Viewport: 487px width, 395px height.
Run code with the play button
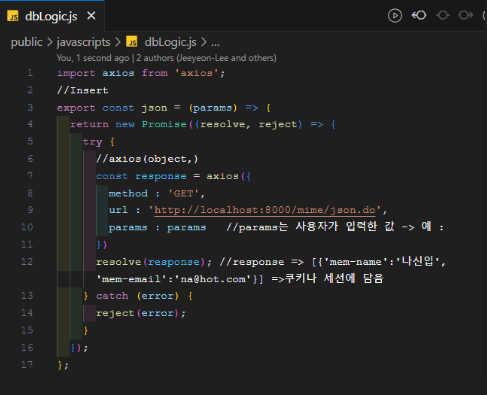click(395, 15)
